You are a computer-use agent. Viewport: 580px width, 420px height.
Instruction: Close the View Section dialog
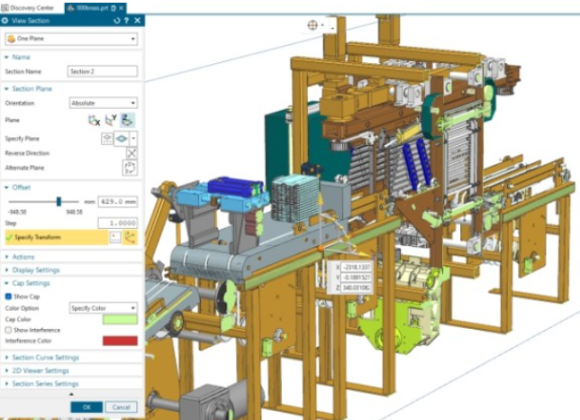click(x=137, y=21)
